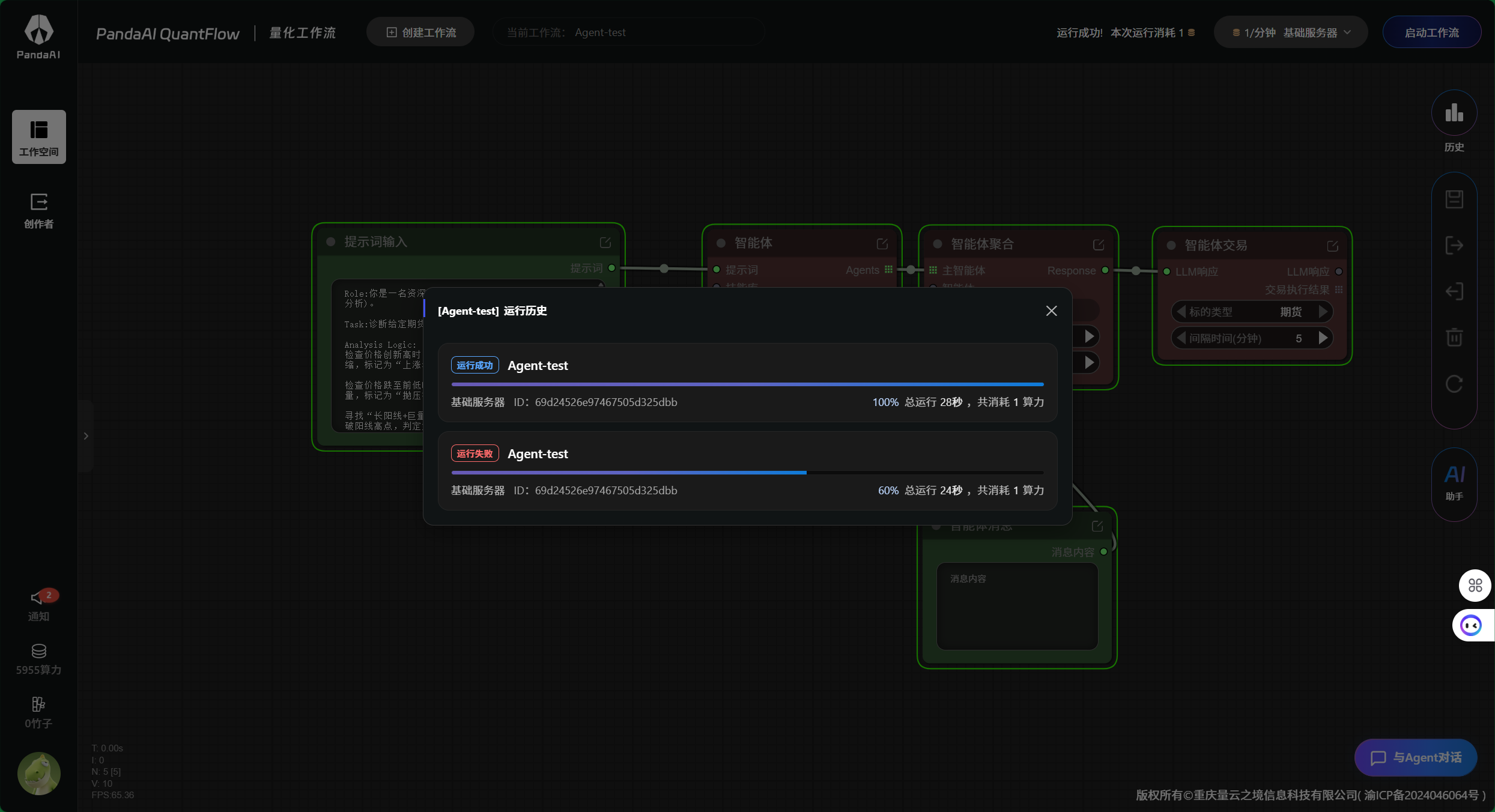This screenshot has height=812, width=1495.
Task: Select the 量化工作流 menu item
Action: 303,32
